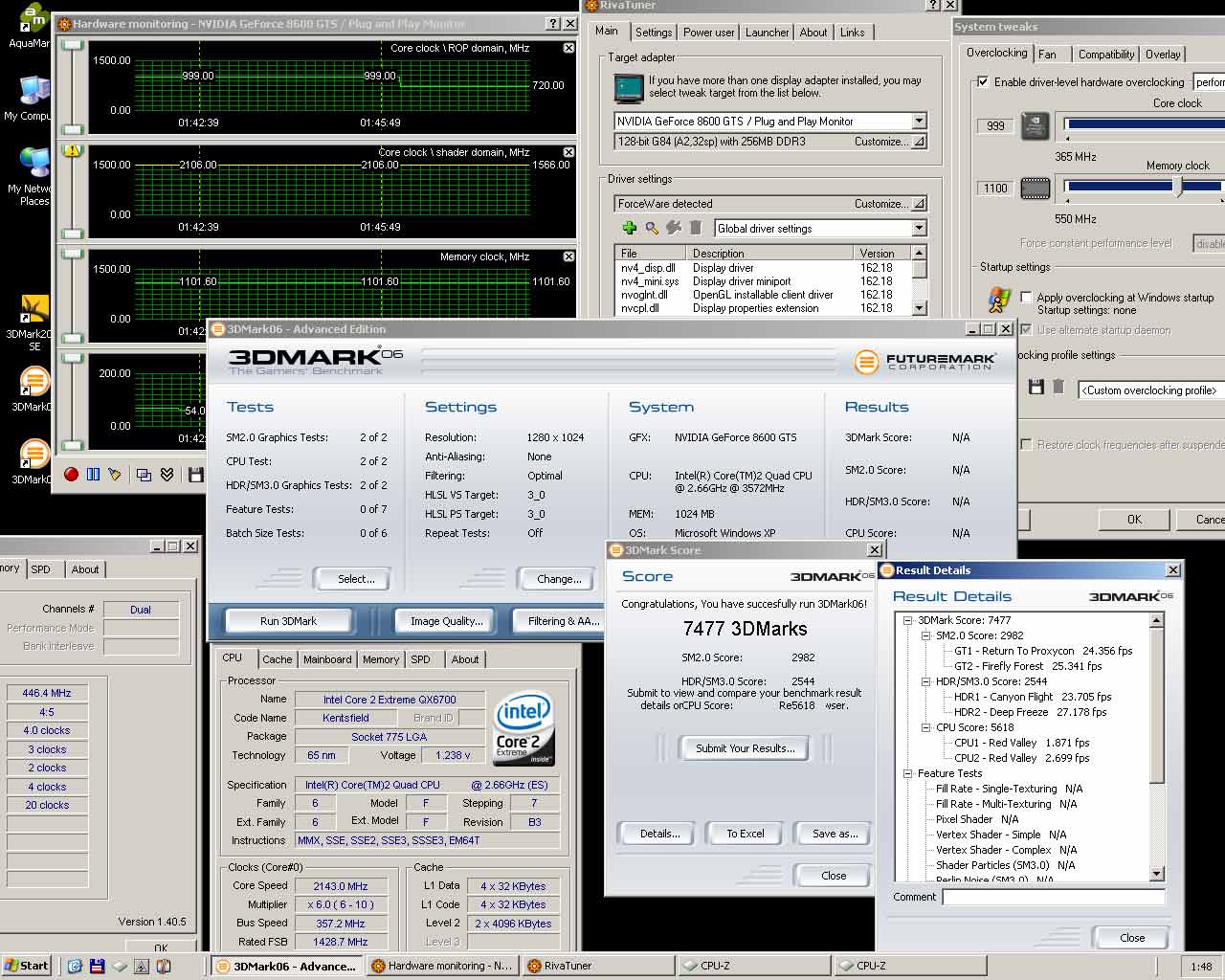Click the Intel Core 2 Extreme logo in CPU-Z
Viewport: 1225px width, 980px height.
523,730
